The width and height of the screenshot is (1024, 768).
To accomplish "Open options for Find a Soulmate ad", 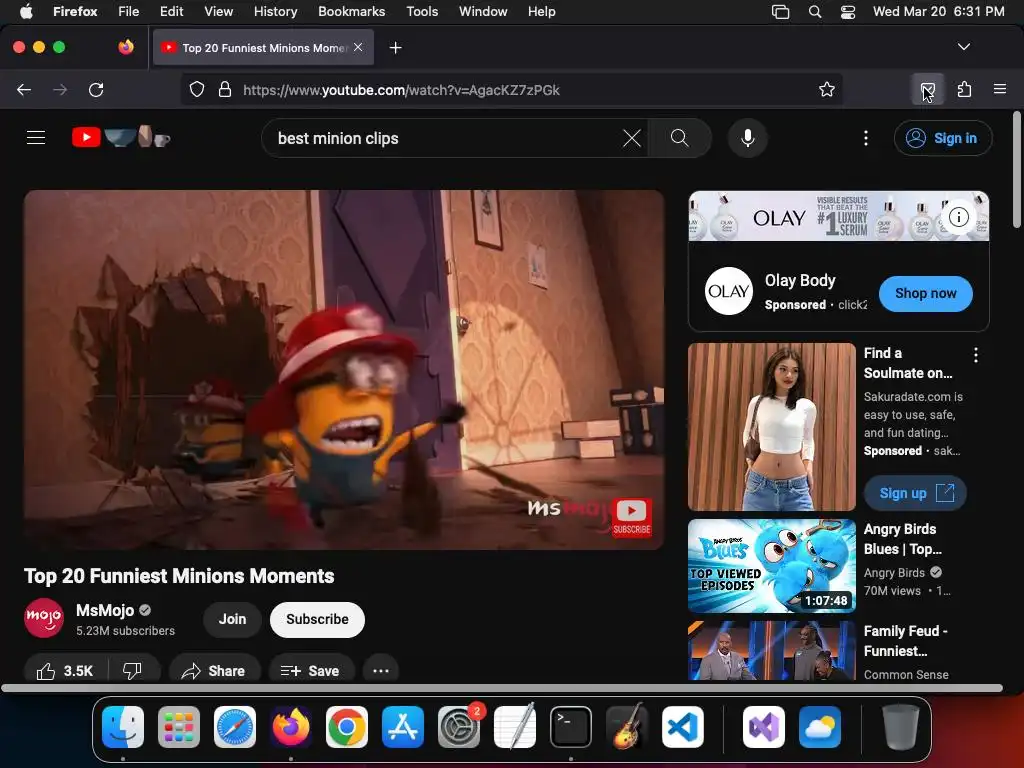I will (x=976, y=355).
